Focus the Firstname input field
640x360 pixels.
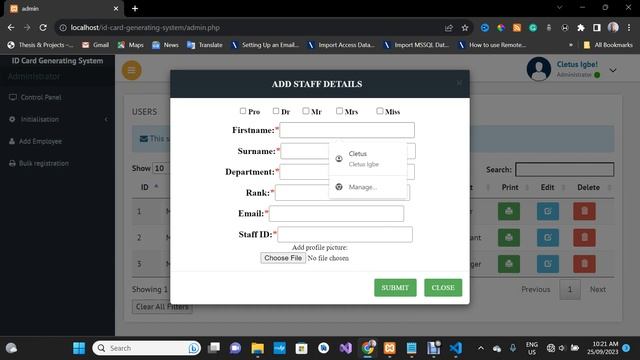[x=347, y=130]
